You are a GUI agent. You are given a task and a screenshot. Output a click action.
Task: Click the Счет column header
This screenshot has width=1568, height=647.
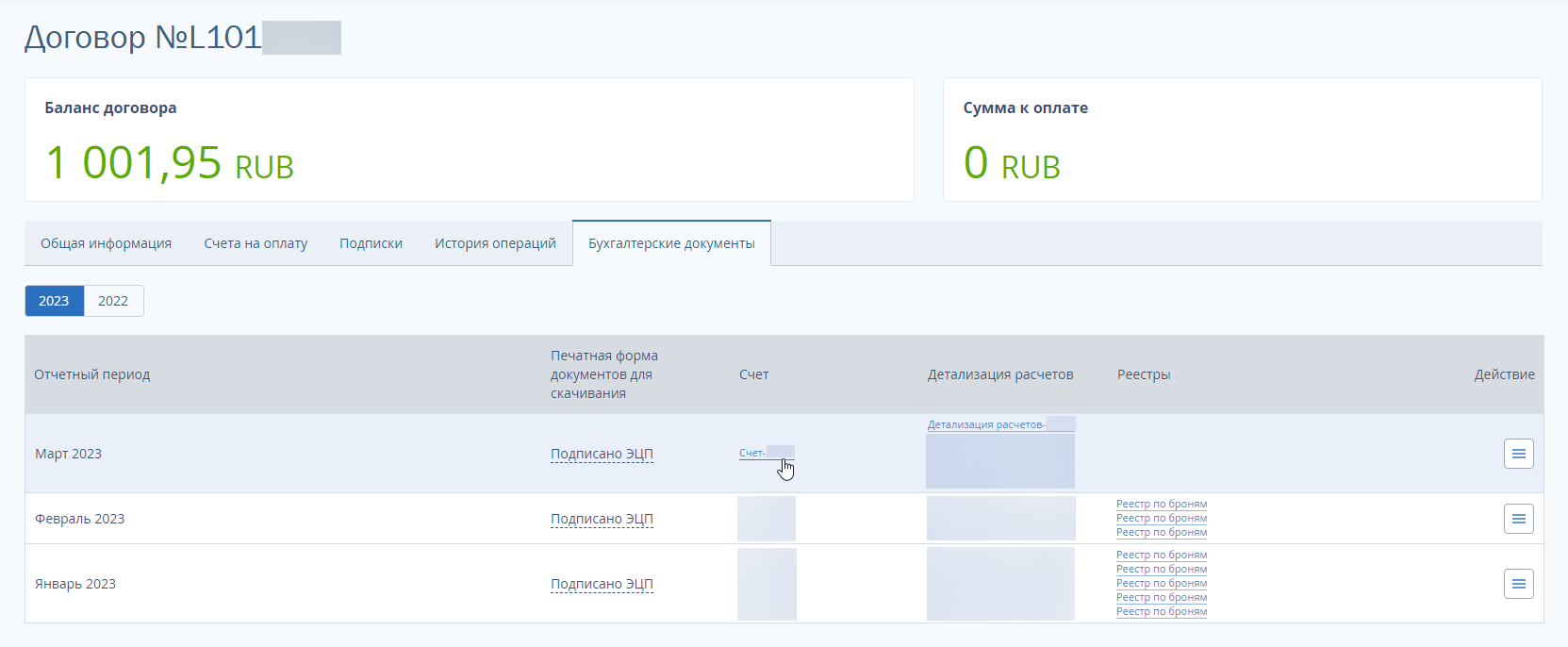754,374
